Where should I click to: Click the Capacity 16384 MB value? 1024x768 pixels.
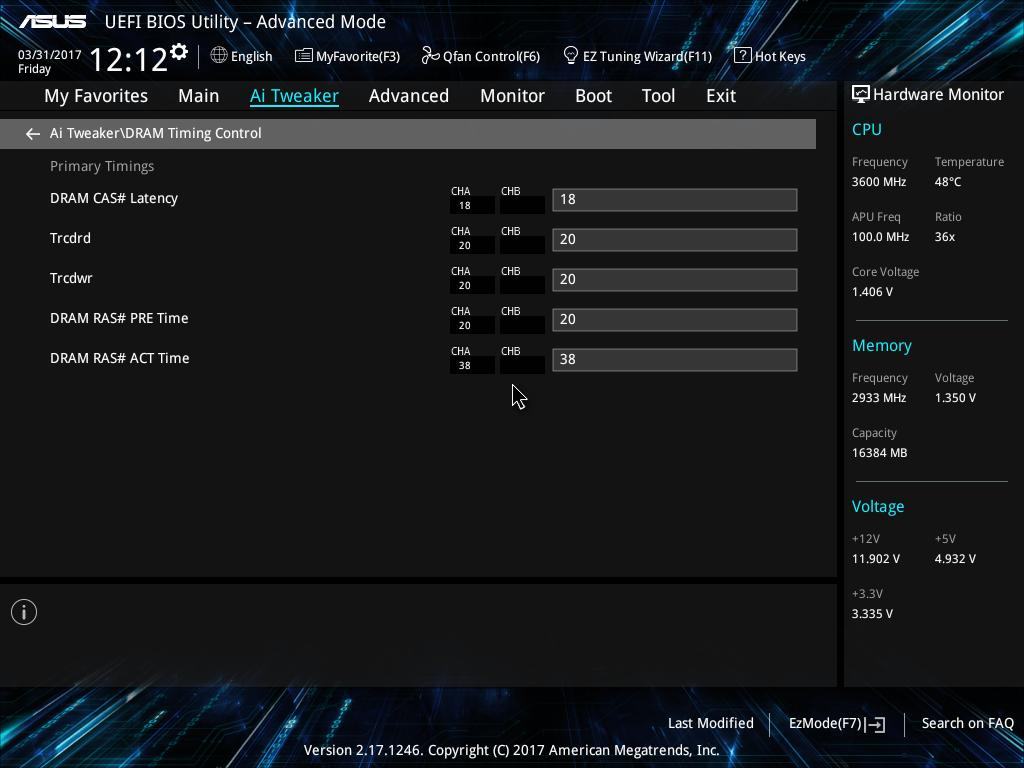[x=879, y=453]
